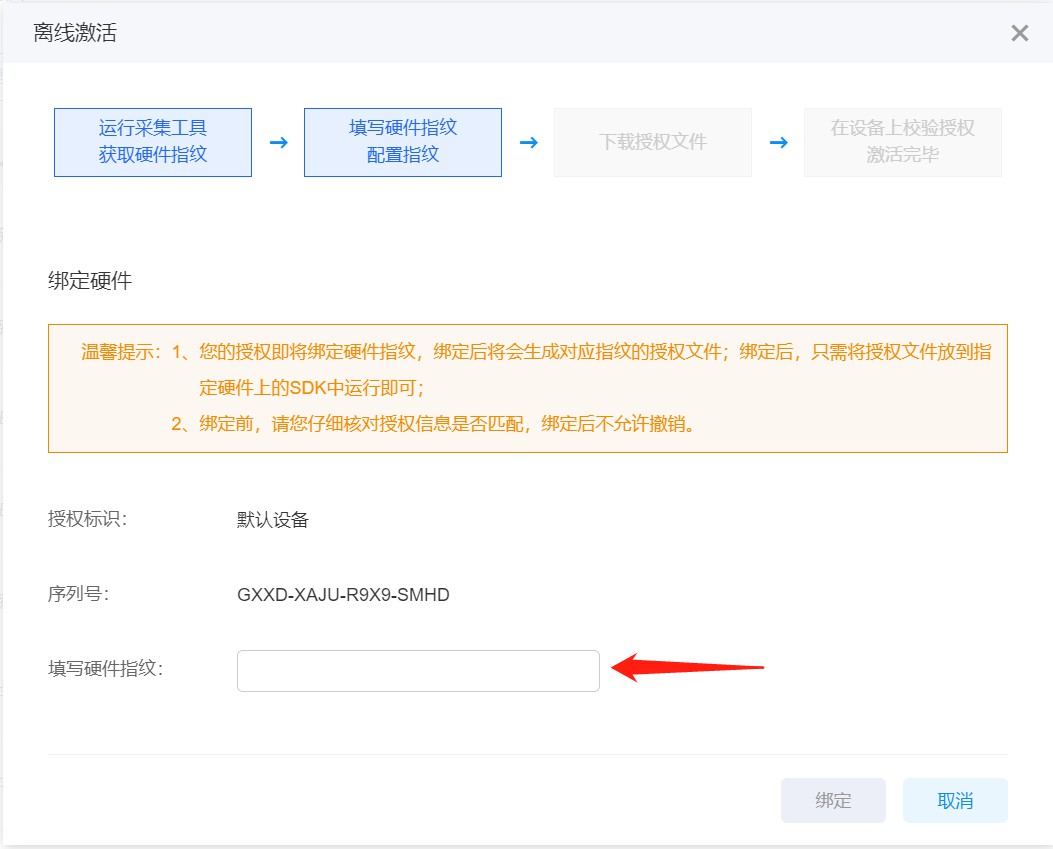Screen dimensions: 1053x849
Task: Click the 序列号 label
Action: (79, 594)
